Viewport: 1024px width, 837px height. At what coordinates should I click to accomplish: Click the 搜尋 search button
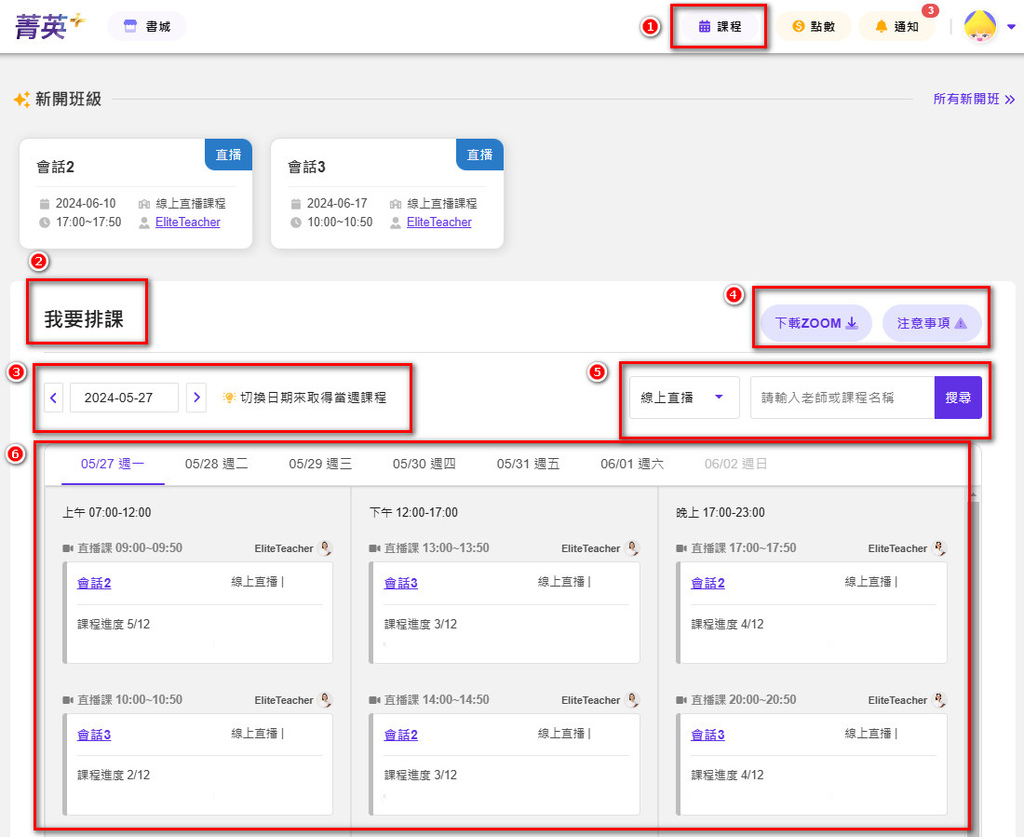[958, 397]
